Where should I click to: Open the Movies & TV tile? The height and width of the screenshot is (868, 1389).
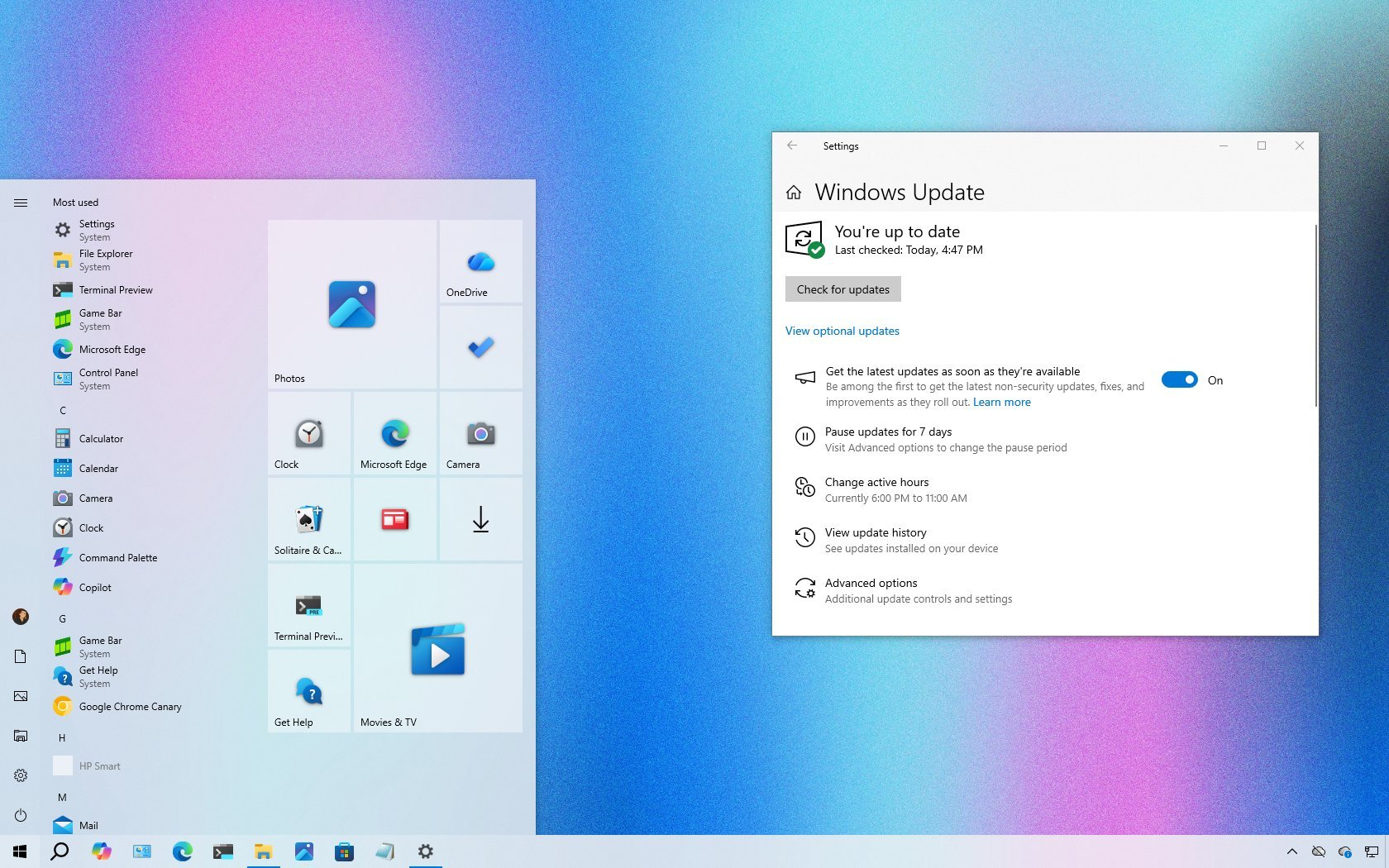coord(437,649)
